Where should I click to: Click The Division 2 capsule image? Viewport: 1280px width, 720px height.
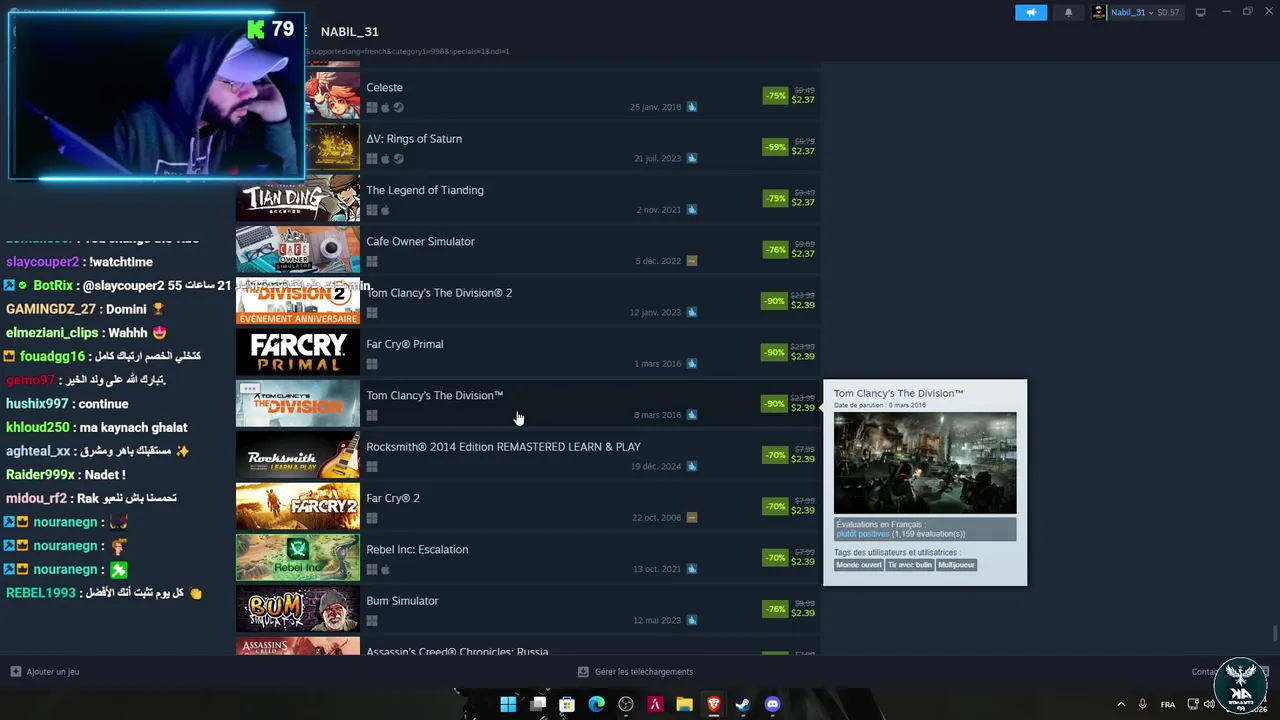297,301
